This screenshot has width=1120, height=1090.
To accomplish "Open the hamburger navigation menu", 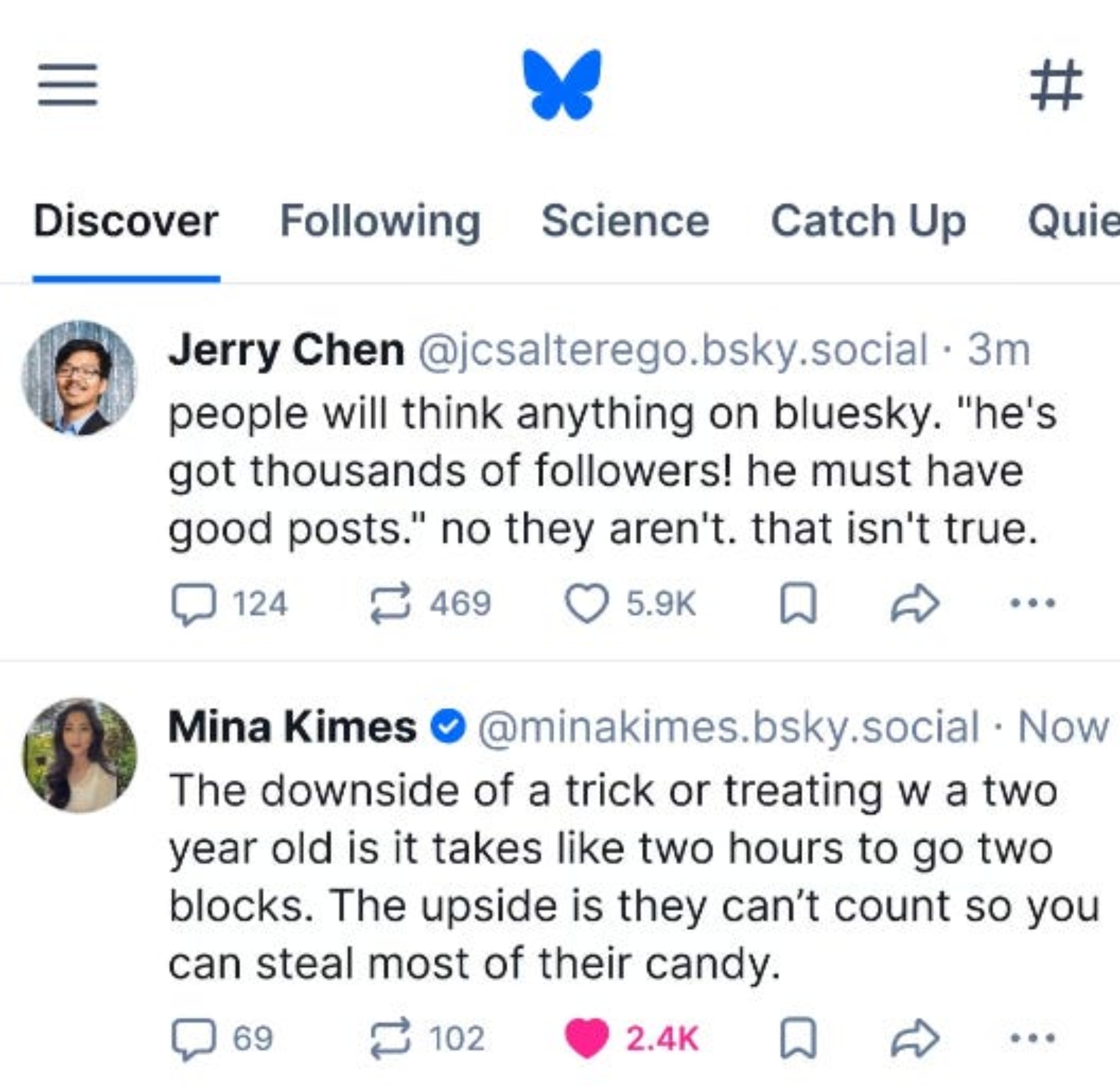I will click(x=68, y=85).
